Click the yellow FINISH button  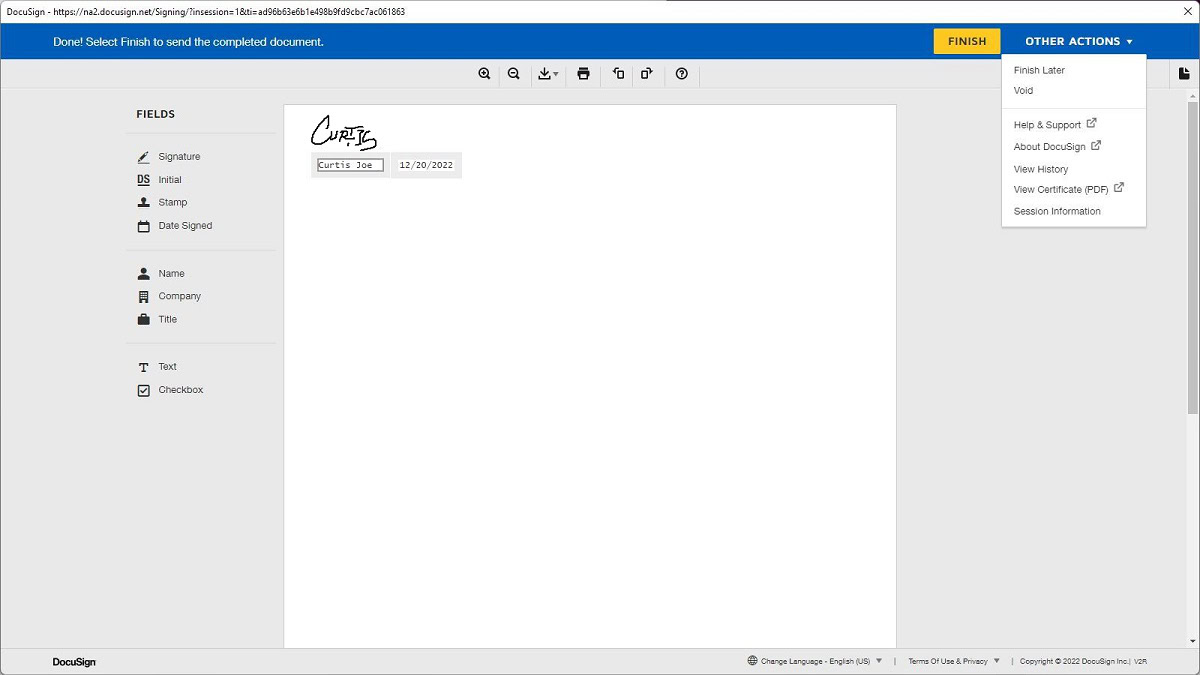(x=967, y=41)
